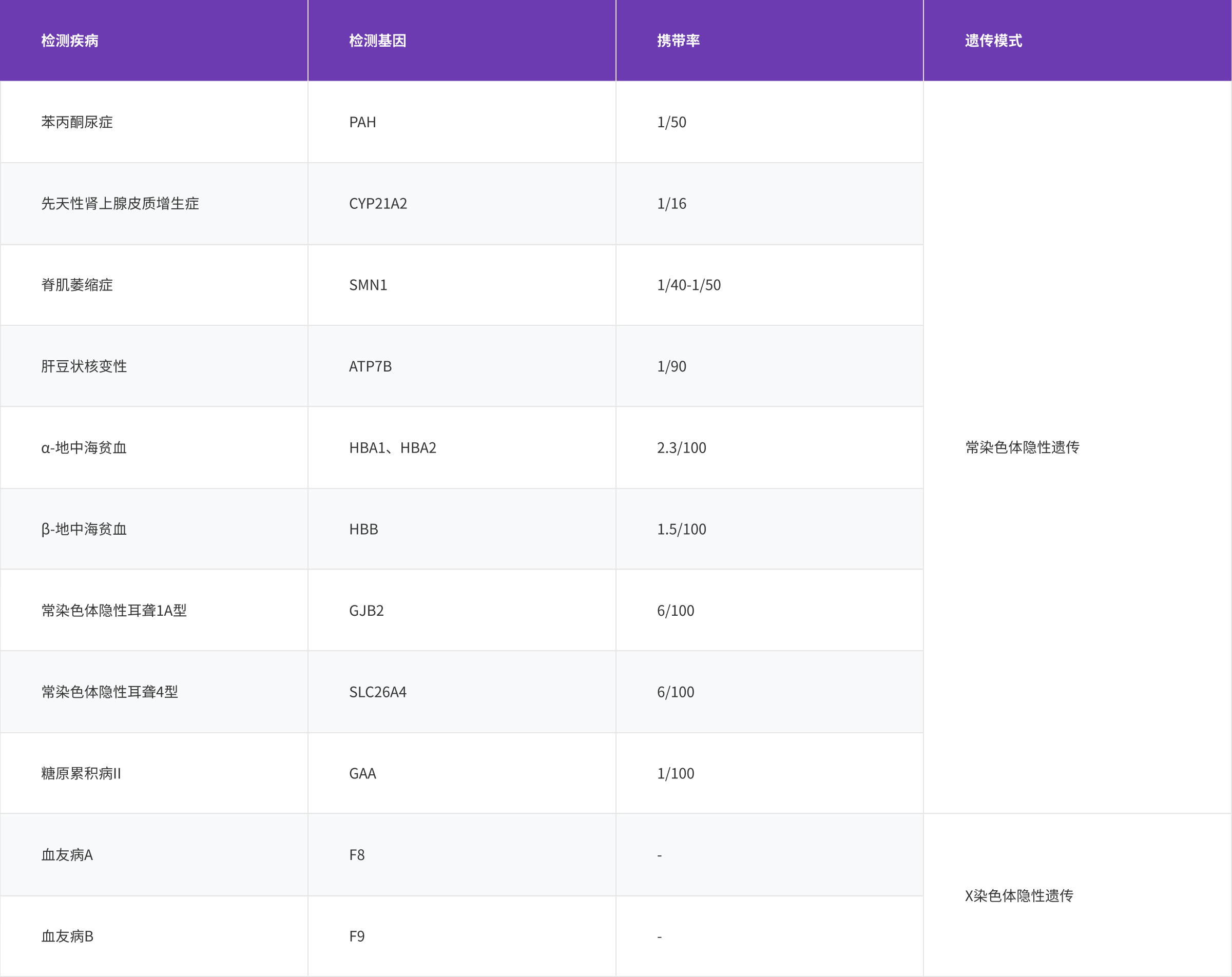Click the CYP21A2 gene cell
Image resolution: width=1232 pixels, height=977 pixels.
[378, 204]
